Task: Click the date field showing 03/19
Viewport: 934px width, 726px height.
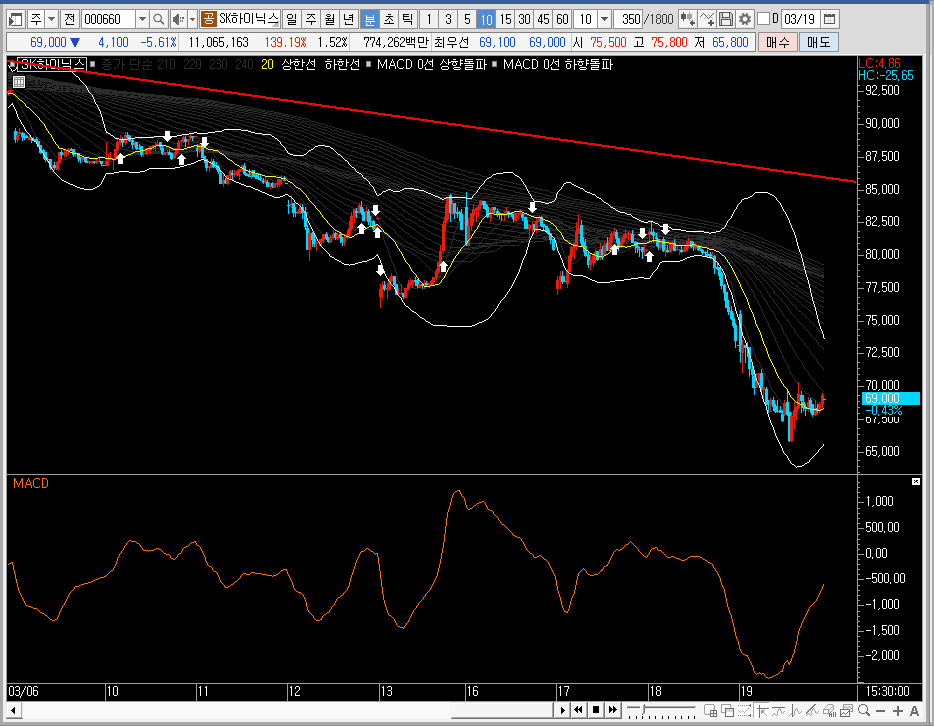Action: coord(799,20)
